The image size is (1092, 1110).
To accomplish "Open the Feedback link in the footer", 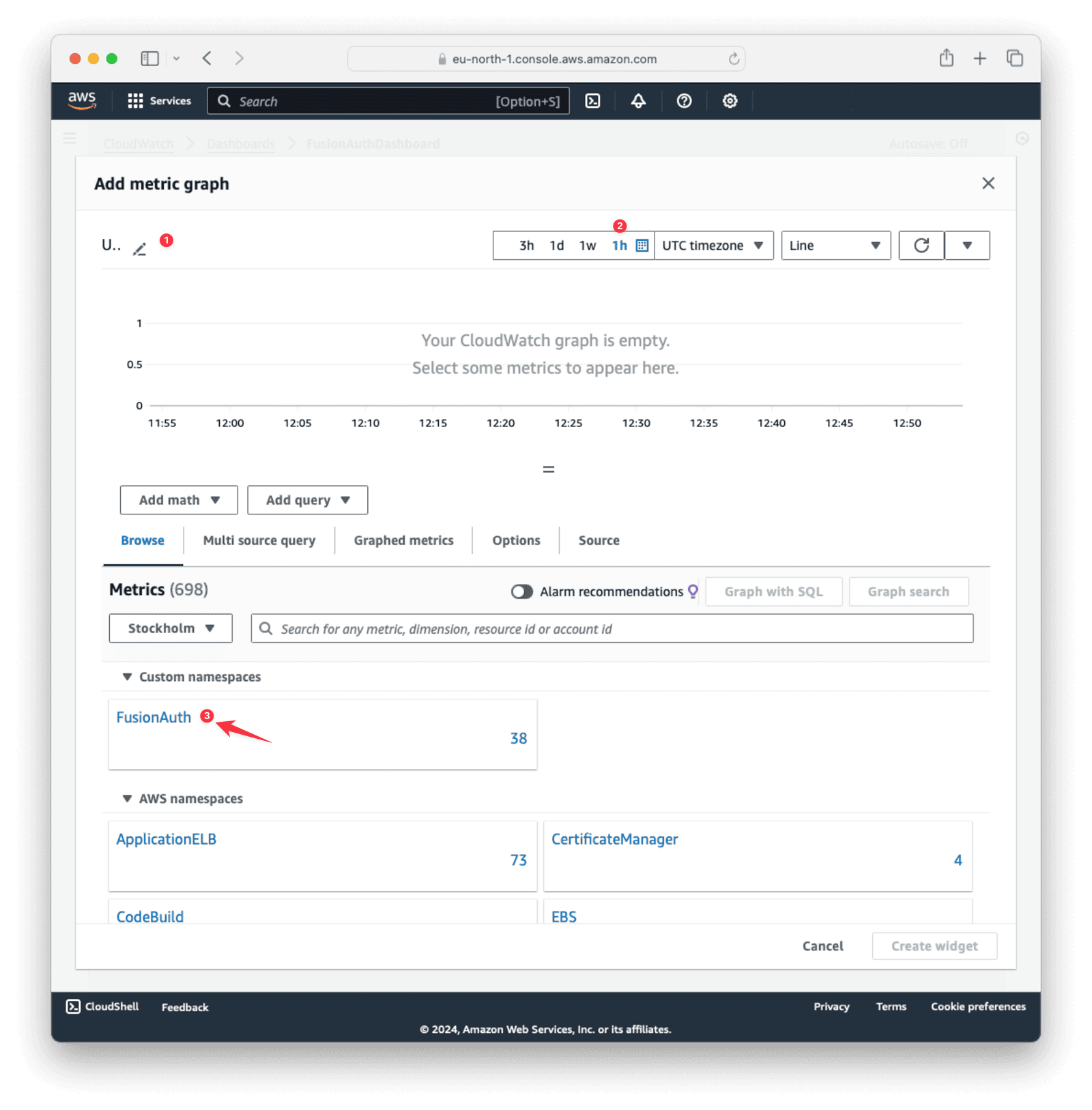I will 185,1007.
